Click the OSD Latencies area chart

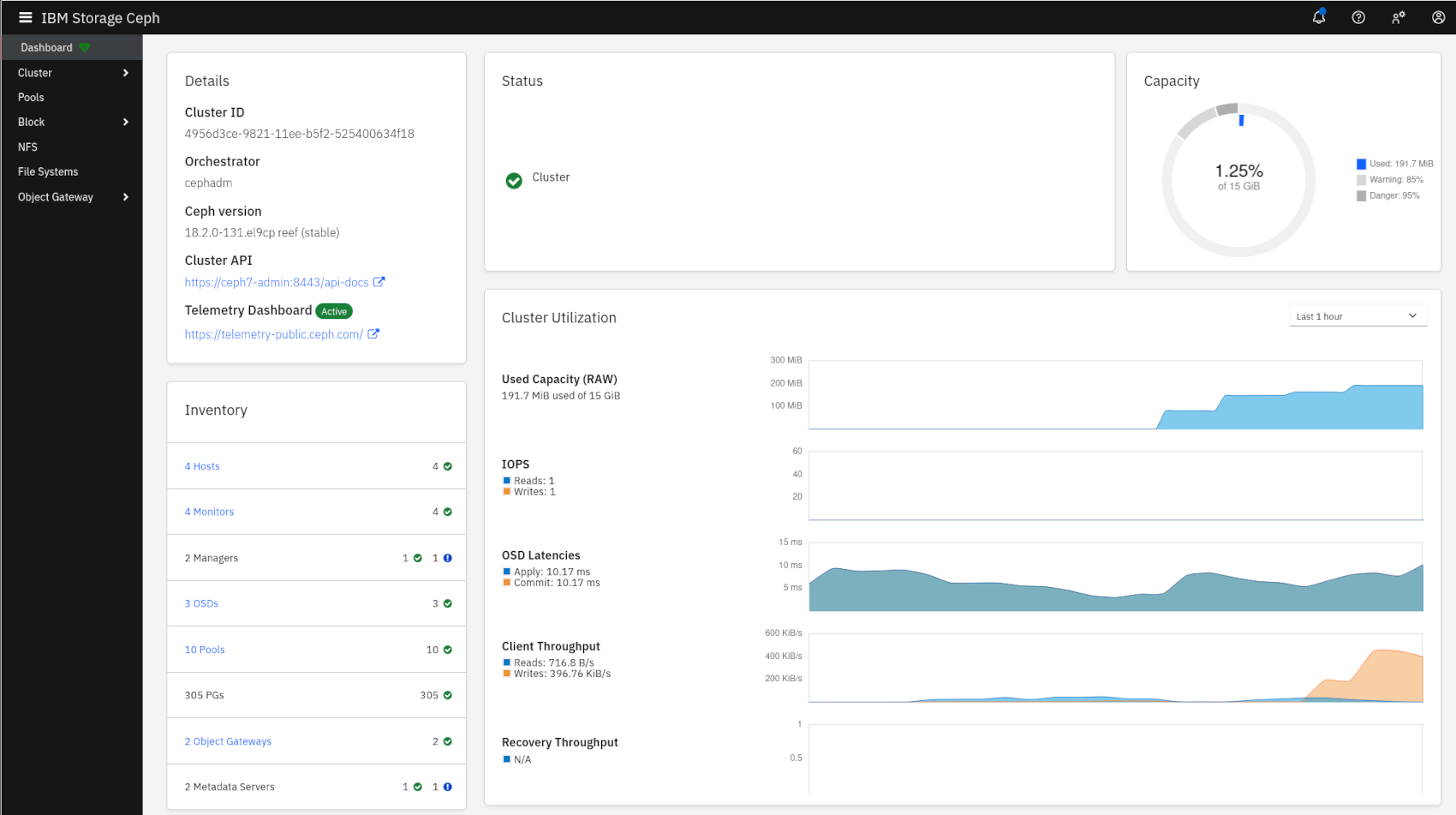click(x=1115, y=576)
